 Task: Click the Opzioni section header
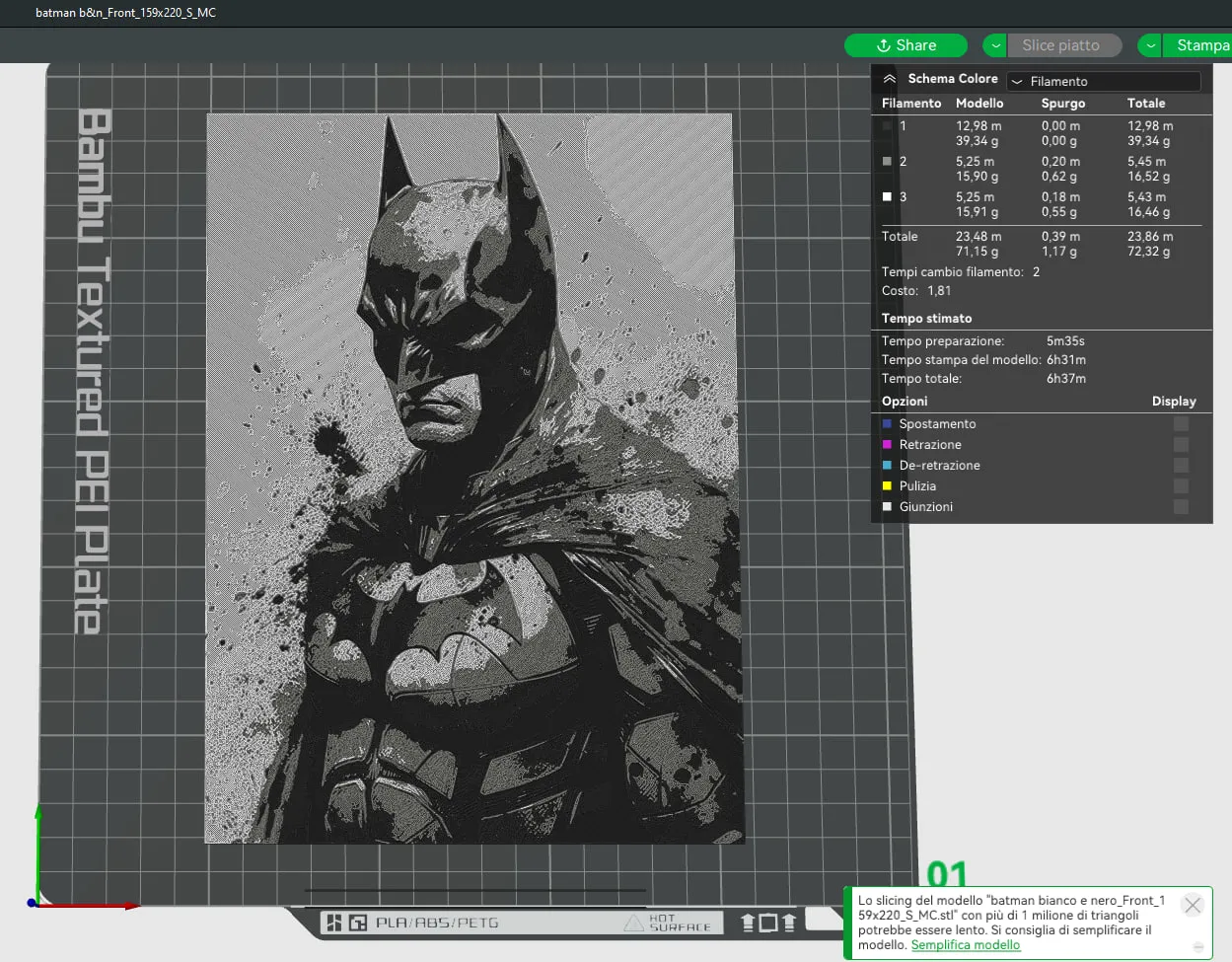point(905,402)
